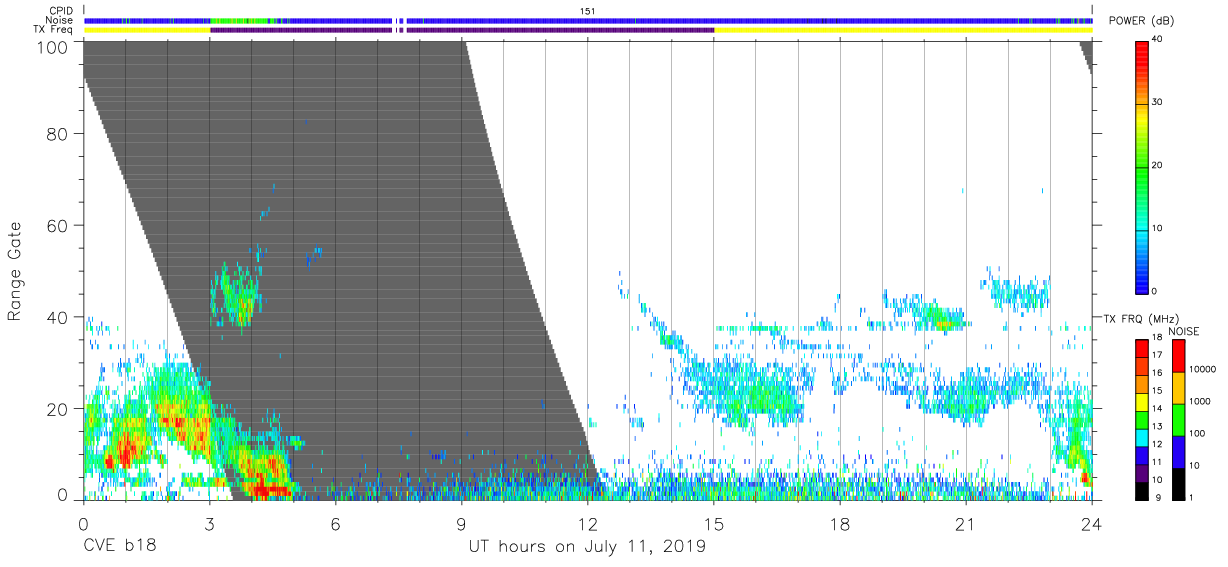
Task: Click the 'NOISE' legend title
Action: [x=1182, y=331]
